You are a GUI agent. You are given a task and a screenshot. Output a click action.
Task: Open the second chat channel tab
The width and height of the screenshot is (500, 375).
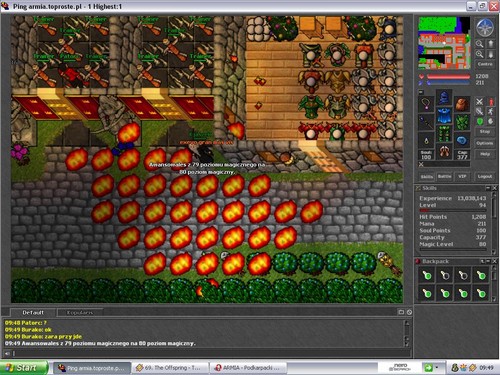tap(80, 313)
